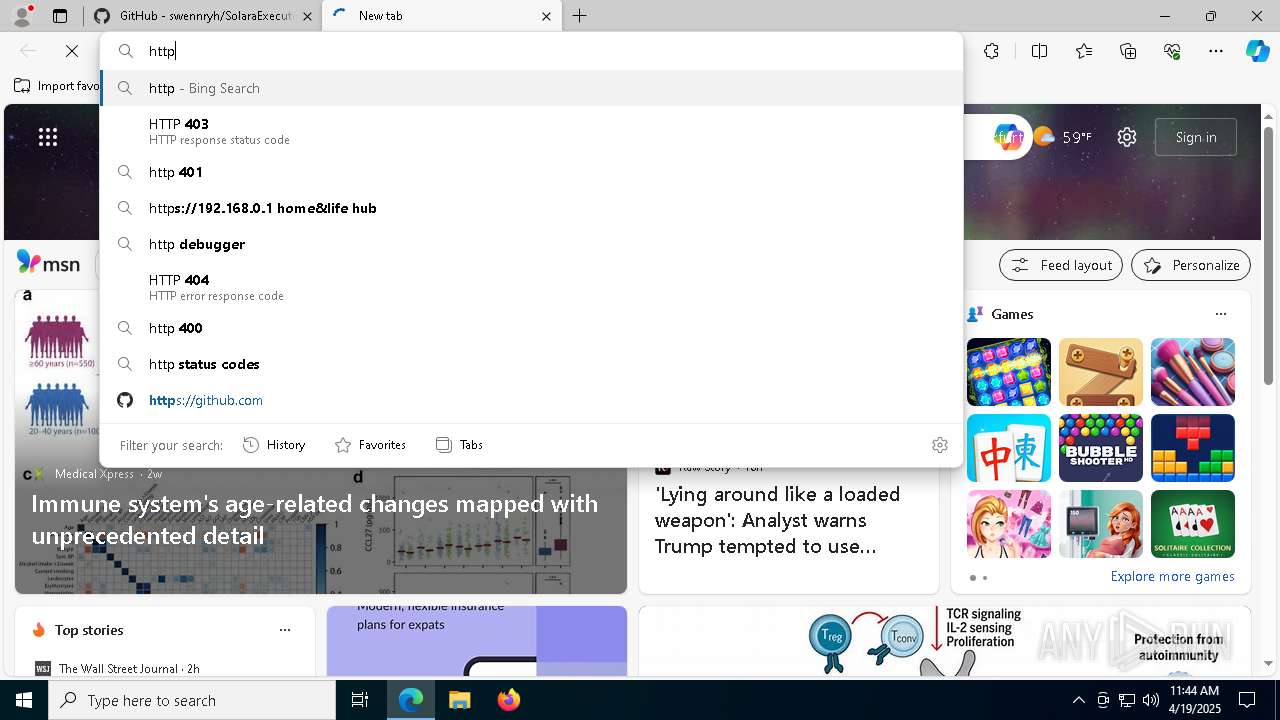
Task: Launch the Copilot sidebar
Action: click(1257, 51)
